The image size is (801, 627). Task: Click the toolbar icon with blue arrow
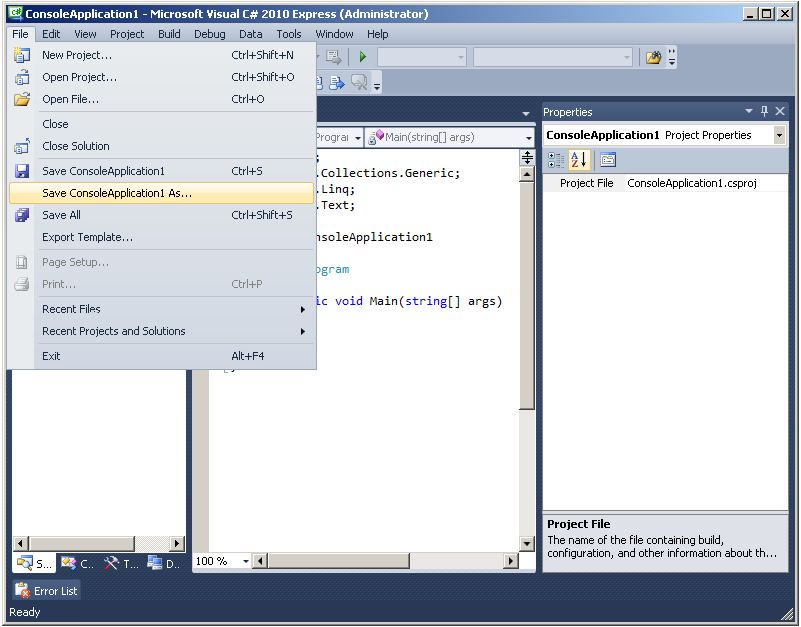[x=337, y=83]
